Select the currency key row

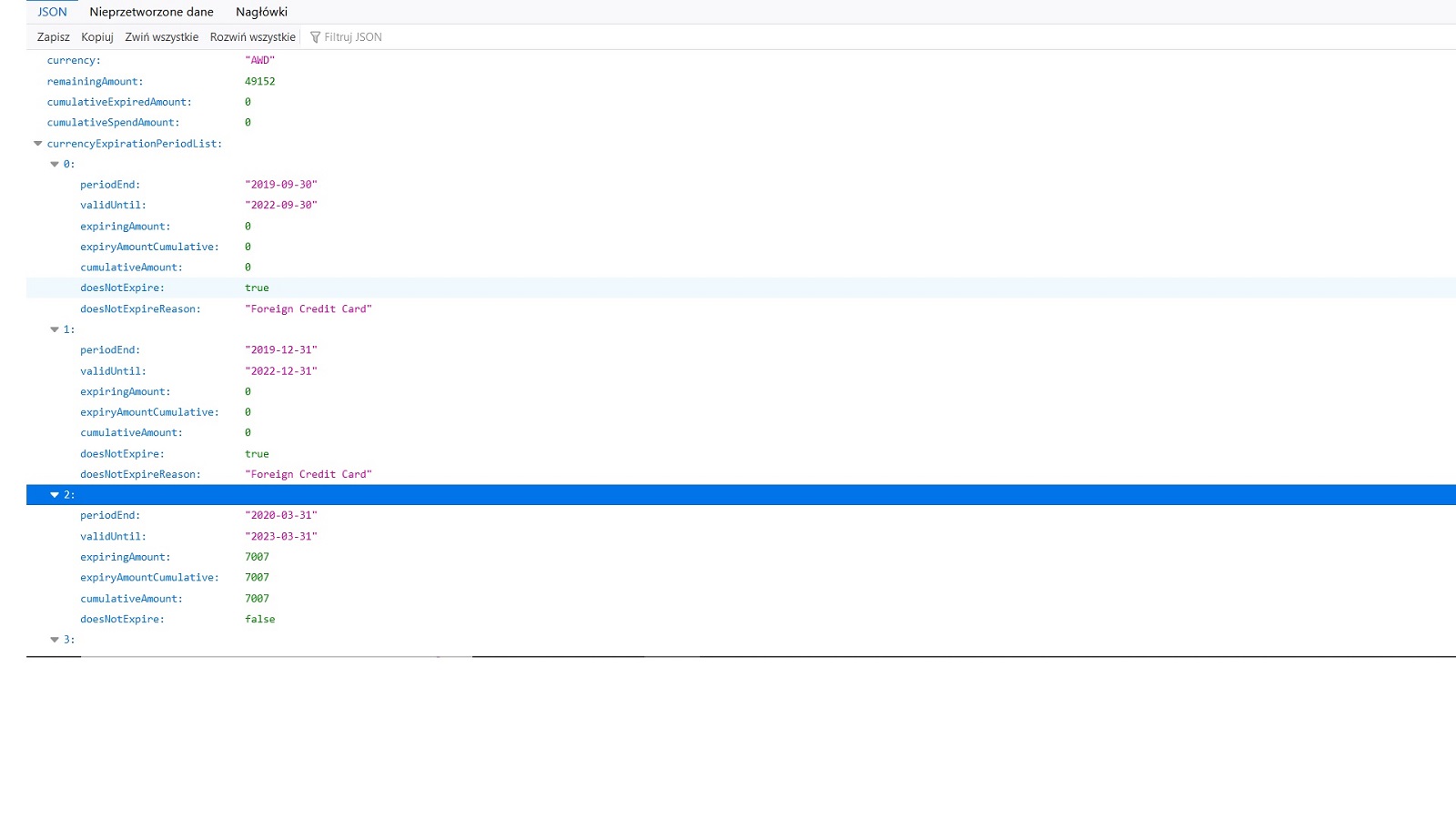click(741, 60)
